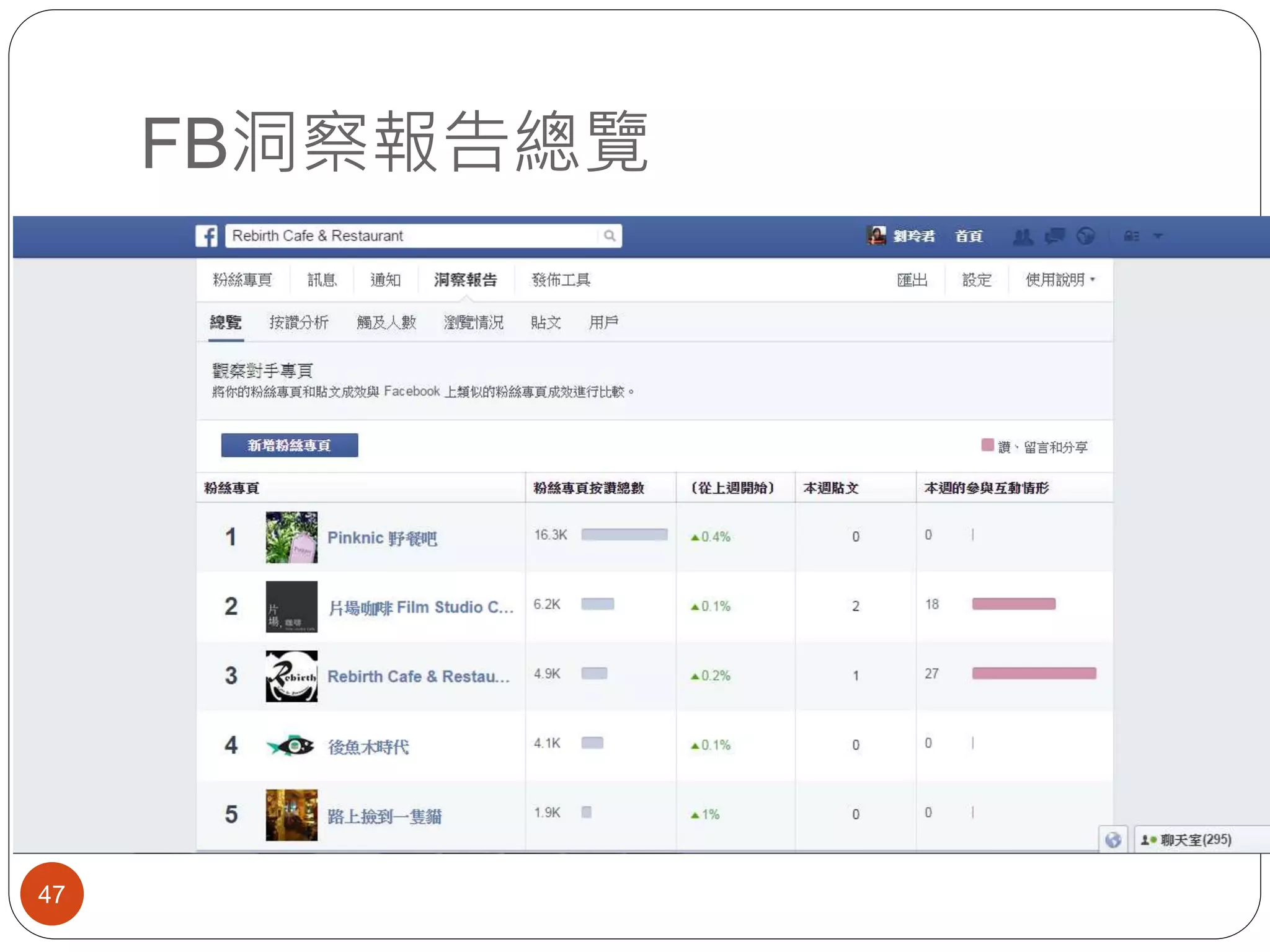This screenshot has width=1270, height=952.
Task: Open 劉玲君 profile name link
Action: (x=914, y=236)
